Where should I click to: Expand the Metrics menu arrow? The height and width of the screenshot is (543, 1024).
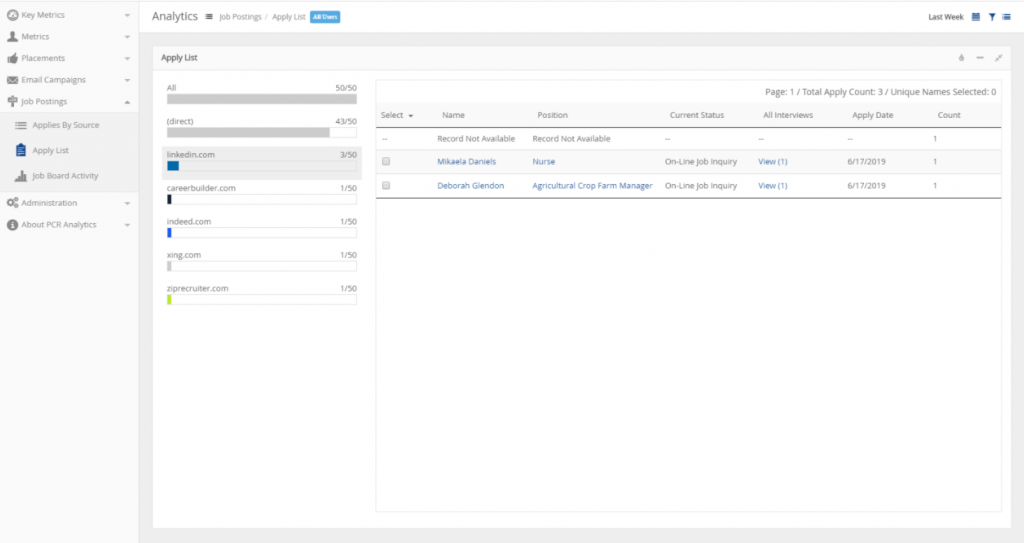tap(127, 37)
